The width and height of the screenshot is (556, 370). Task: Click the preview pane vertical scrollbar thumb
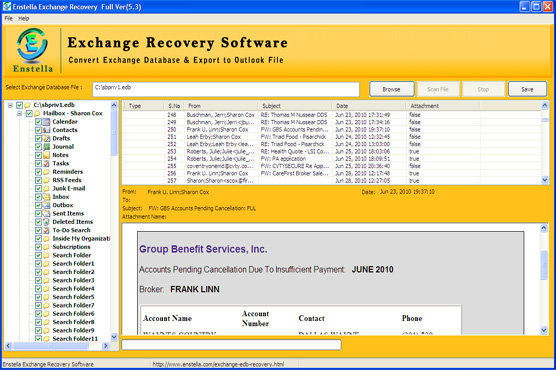544,265
